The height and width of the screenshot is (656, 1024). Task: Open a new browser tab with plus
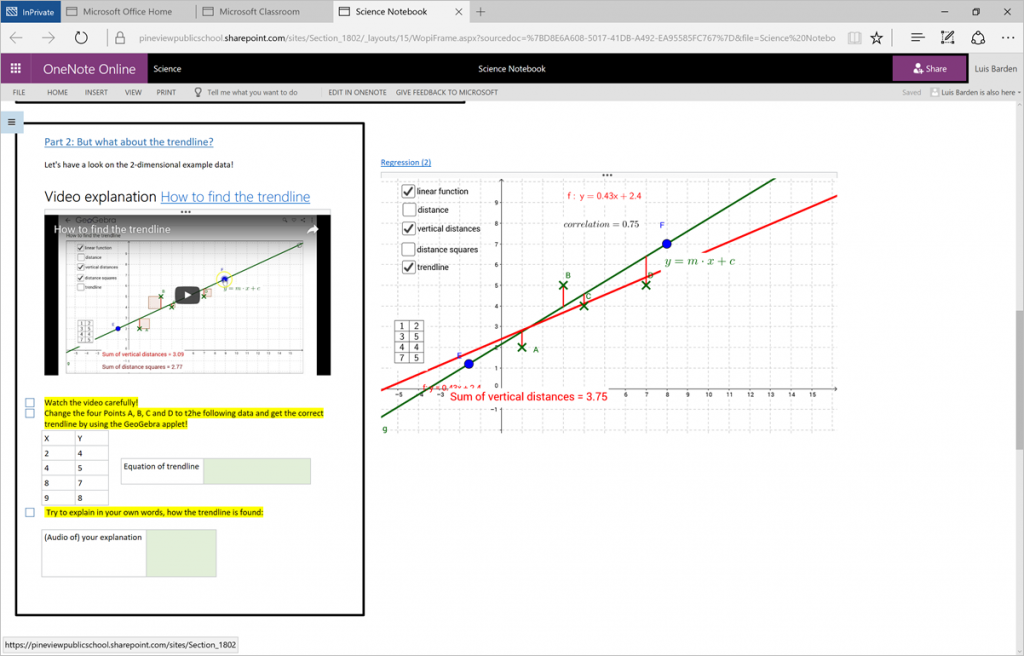tap(481, 12)
